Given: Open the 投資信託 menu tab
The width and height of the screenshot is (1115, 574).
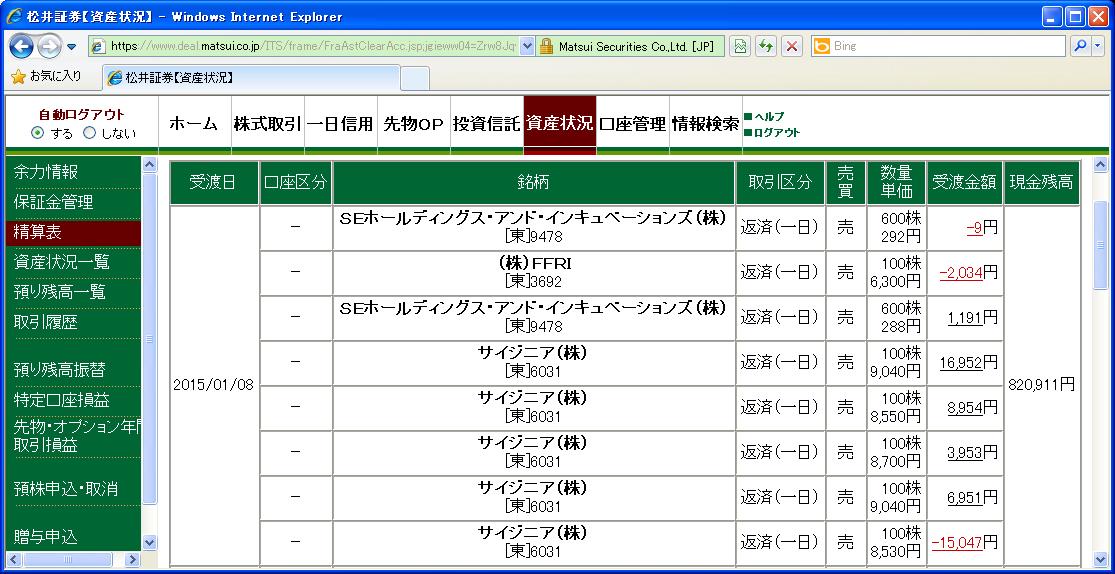Looking at the screenshot, I should point(486,124).
